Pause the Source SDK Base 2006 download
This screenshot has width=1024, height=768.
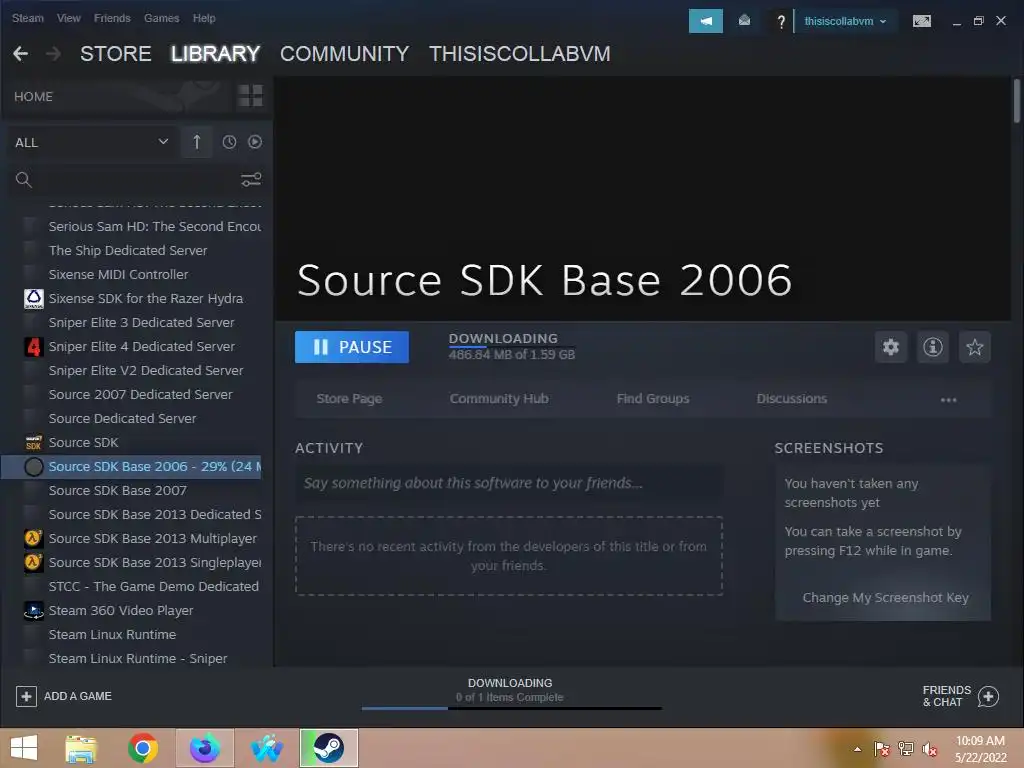pyautogui.click(x=351, y=347)
